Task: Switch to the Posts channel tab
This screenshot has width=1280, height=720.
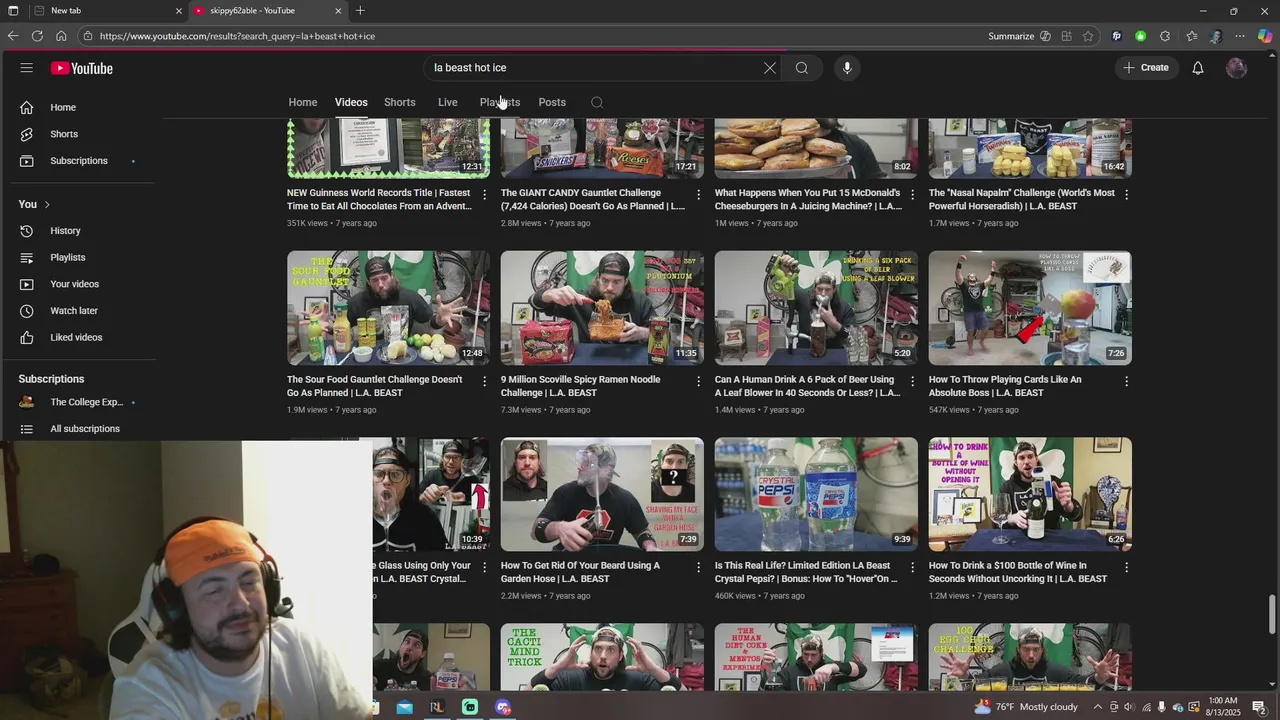Action: (552, 102)
